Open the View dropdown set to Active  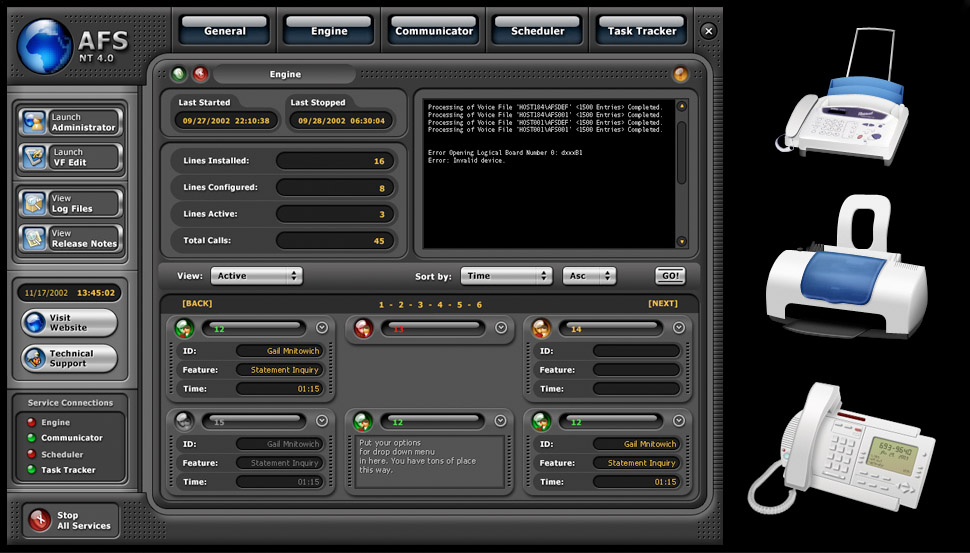pyautogui.click(x=257, y=276)
